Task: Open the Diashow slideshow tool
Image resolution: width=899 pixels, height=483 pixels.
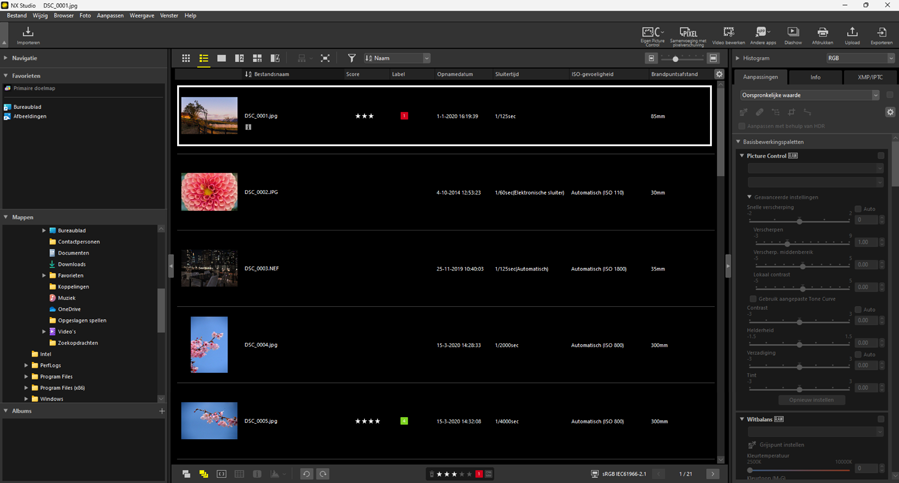Action: 792,35
